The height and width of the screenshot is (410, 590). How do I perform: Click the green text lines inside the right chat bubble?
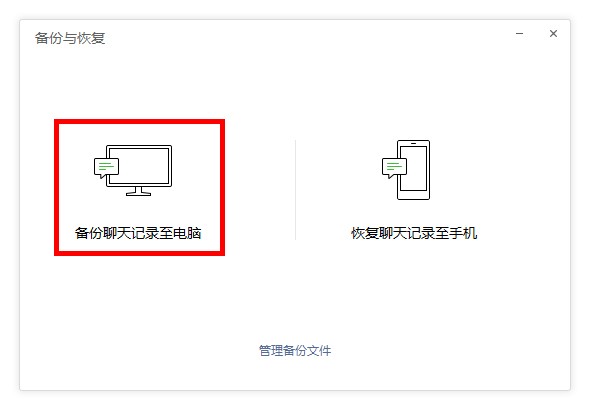point(394,166)
